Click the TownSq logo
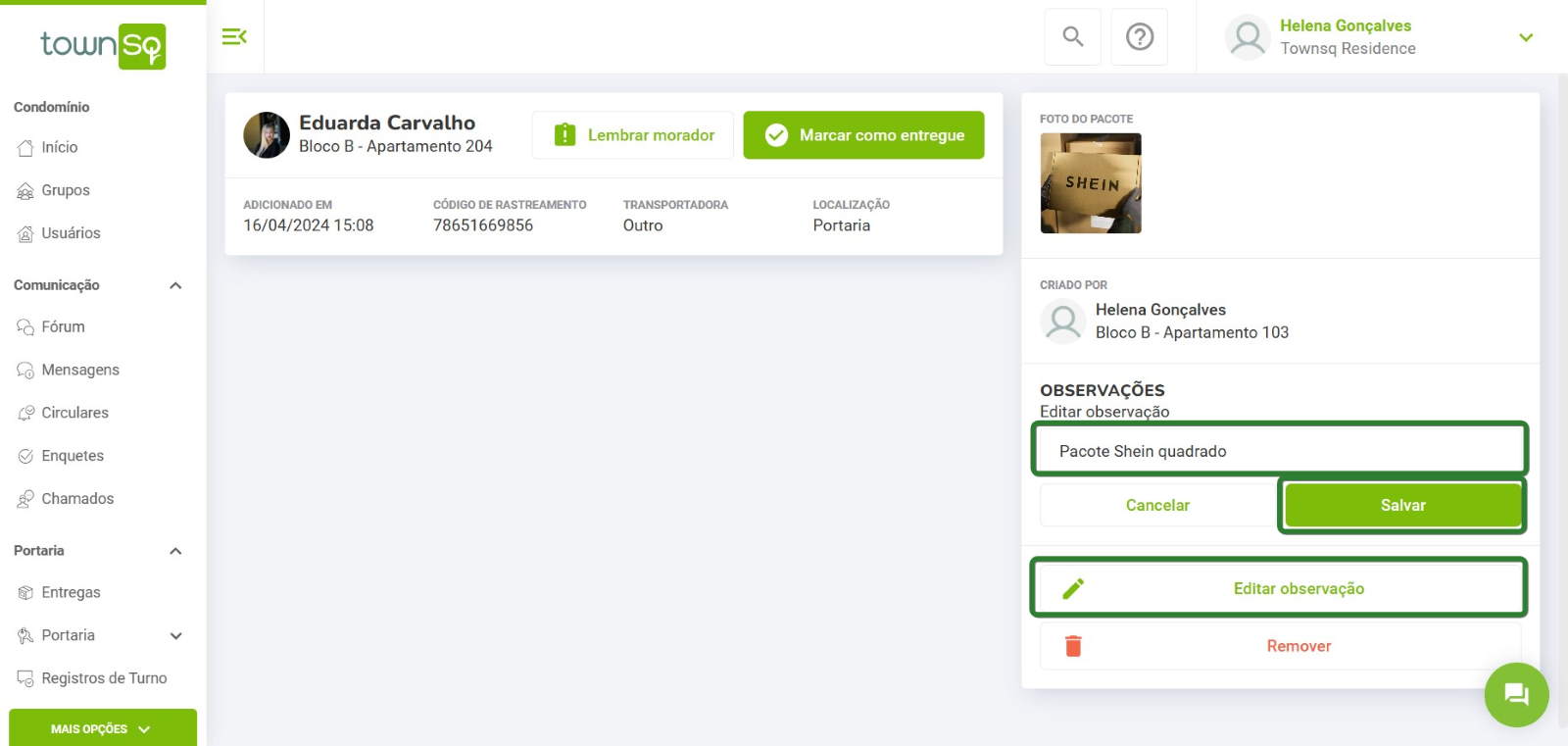Viewport: 1568px width, 746px height. (103, 46)
